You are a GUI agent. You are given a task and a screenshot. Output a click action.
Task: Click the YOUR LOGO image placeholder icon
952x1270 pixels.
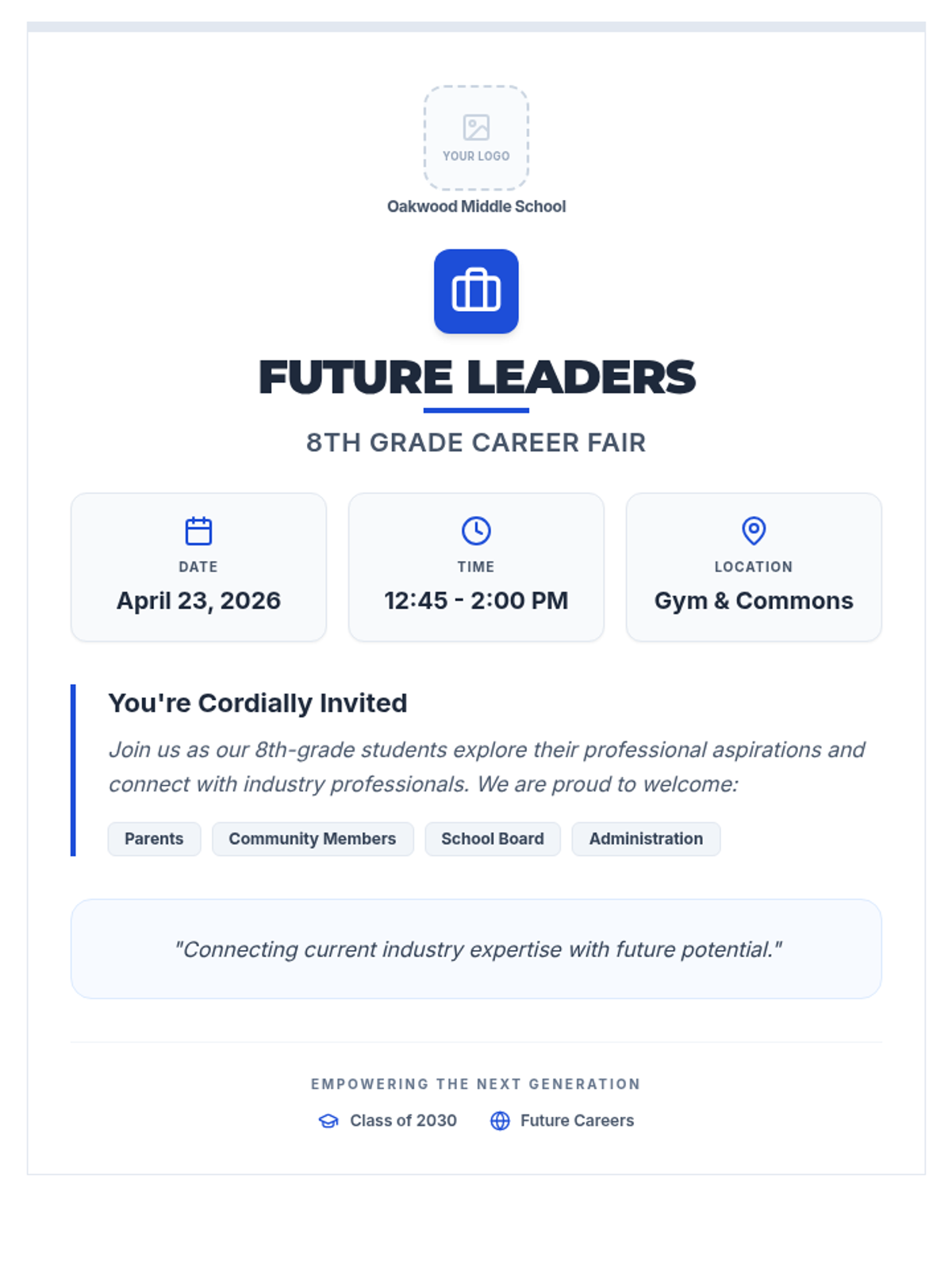(476, 127)
